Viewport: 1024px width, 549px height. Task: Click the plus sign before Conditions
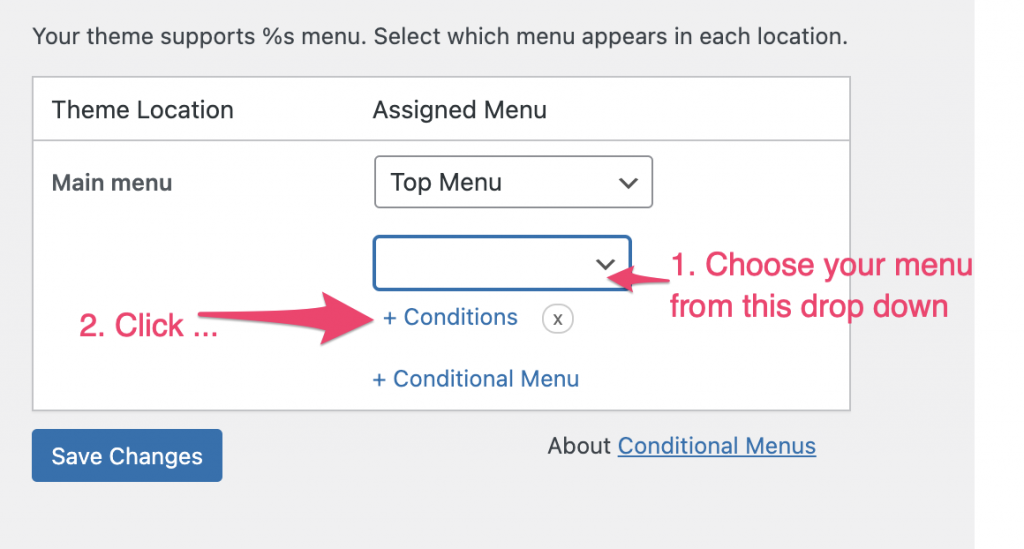pyautogui.click(x=390, y=318)
